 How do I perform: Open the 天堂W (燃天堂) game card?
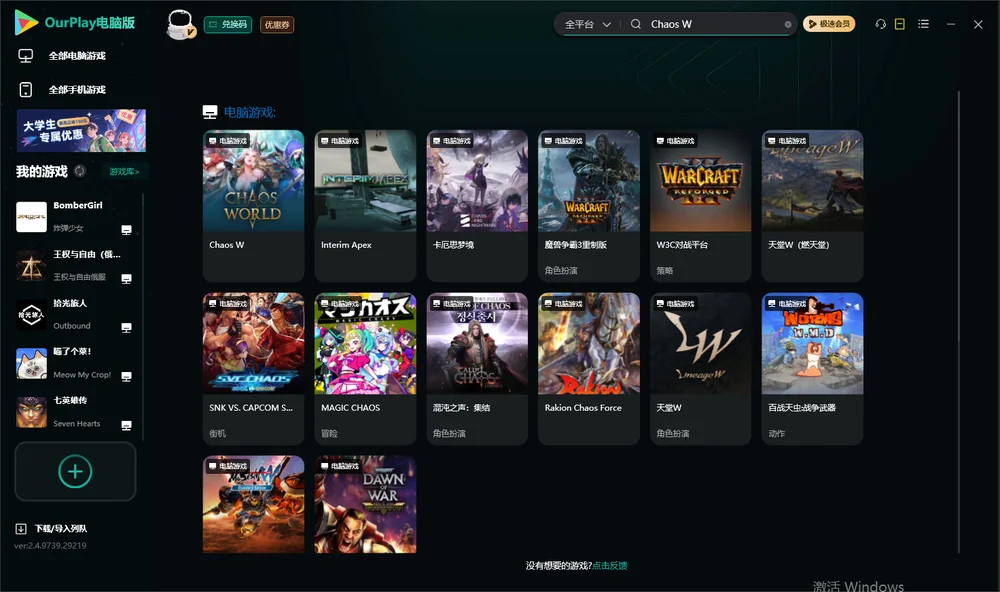pyautogui.click(x=812, y=205)
